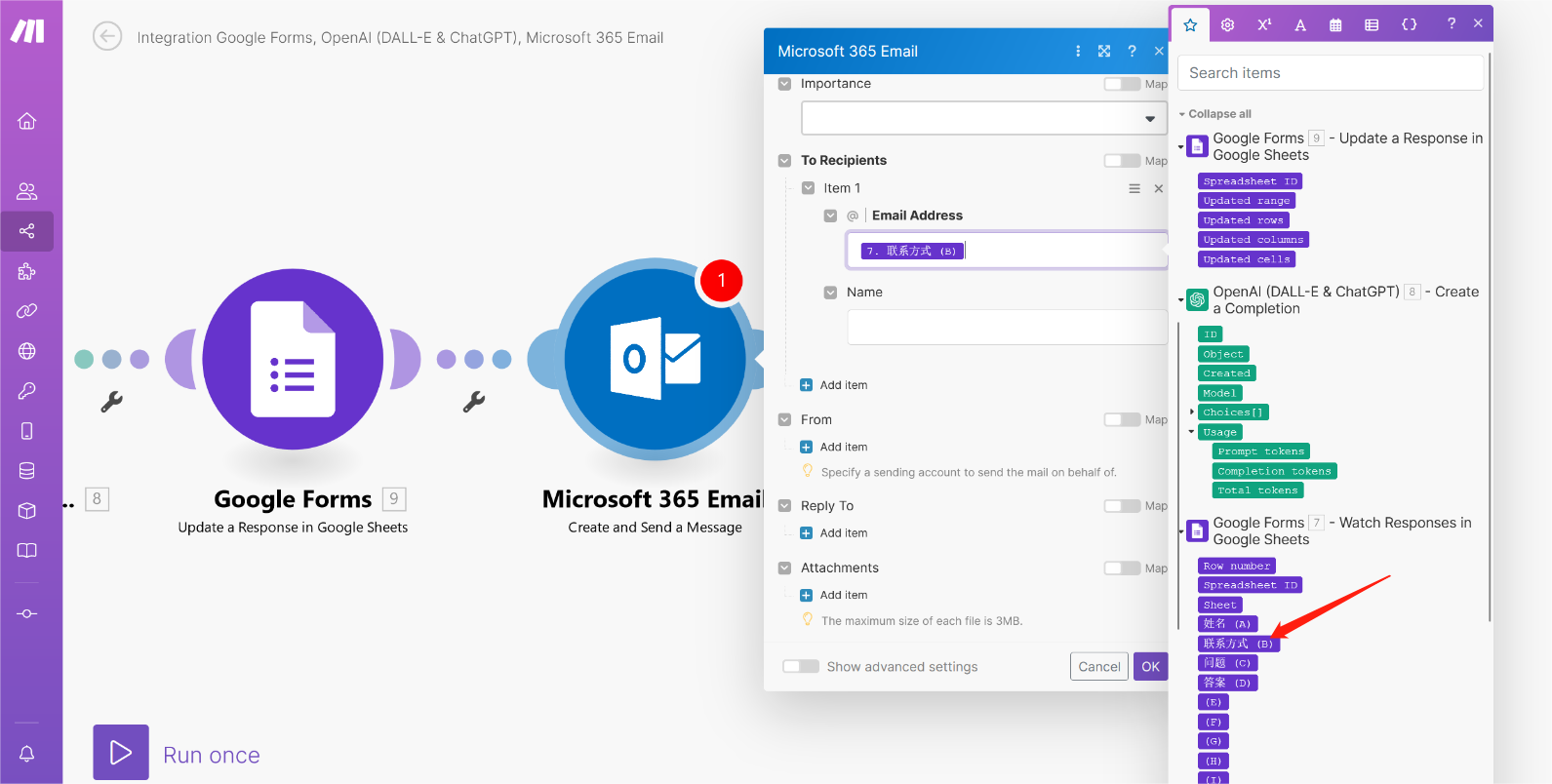The height and width of the screenshot is (784, 1552).
Task: Open Devices phone icon in sidebar
Action: click(x=27, y=431)
